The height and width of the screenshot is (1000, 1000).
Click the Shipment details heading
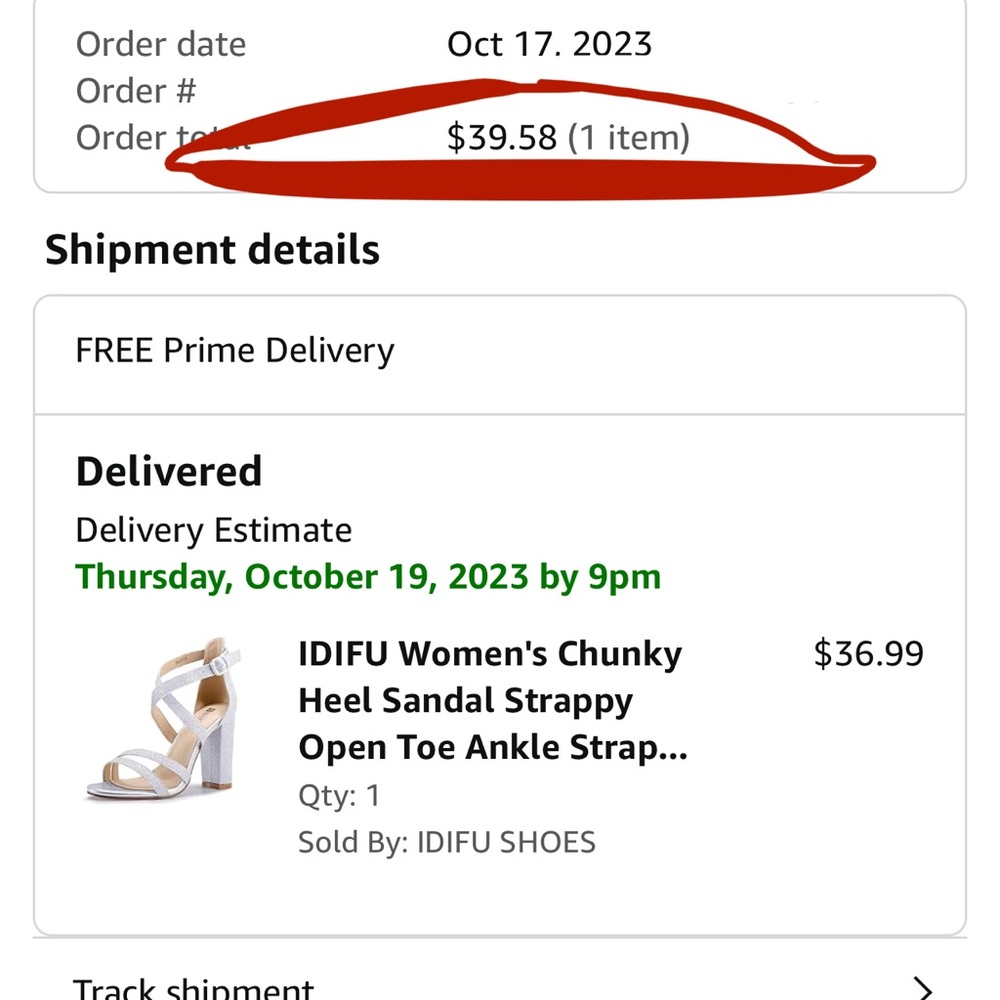(212, 250)
